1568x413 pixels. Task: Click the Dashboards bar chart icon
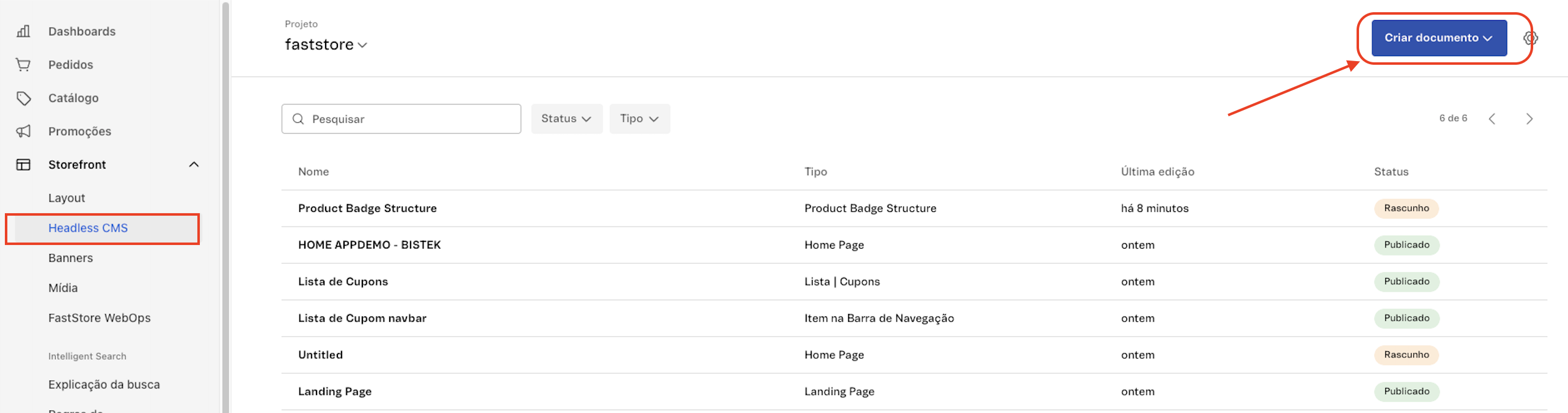pos(23,31)
